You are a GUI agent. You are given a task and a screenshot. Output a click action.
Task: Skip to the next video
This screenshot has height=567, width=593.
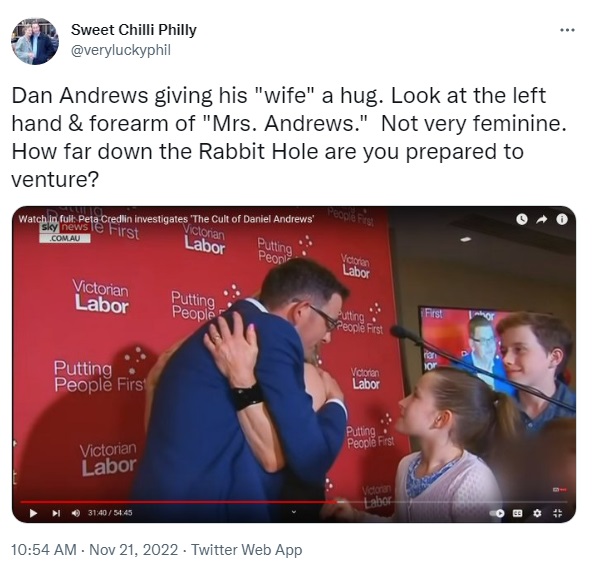pyautogui.click(x=56, y=513)
